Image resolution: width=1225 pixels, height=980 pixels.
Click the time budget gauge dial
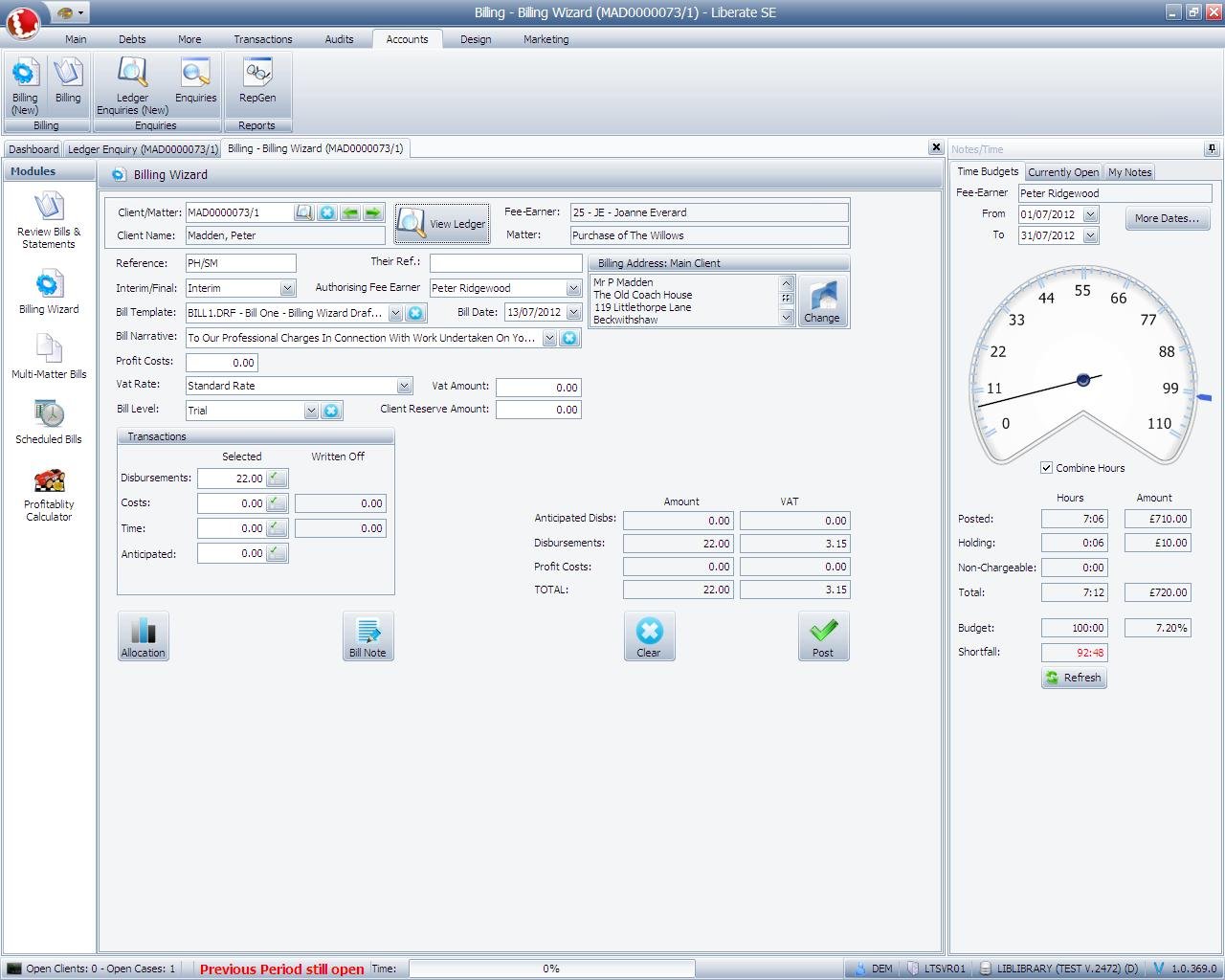pos(1082,368)
